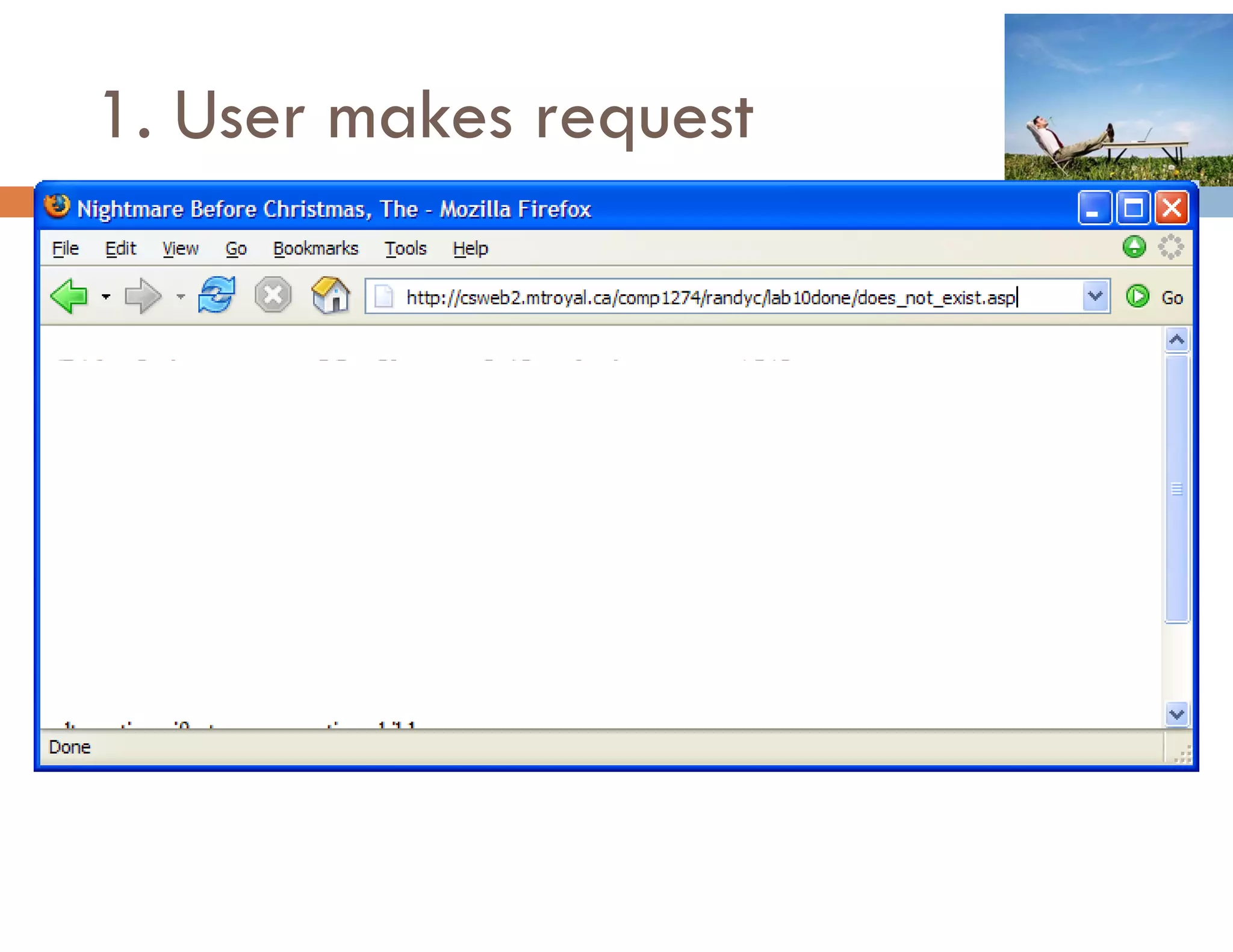Maximize the Firefox window
The height and width of the screenshot is (952, 1233).
click(1133, 208)
